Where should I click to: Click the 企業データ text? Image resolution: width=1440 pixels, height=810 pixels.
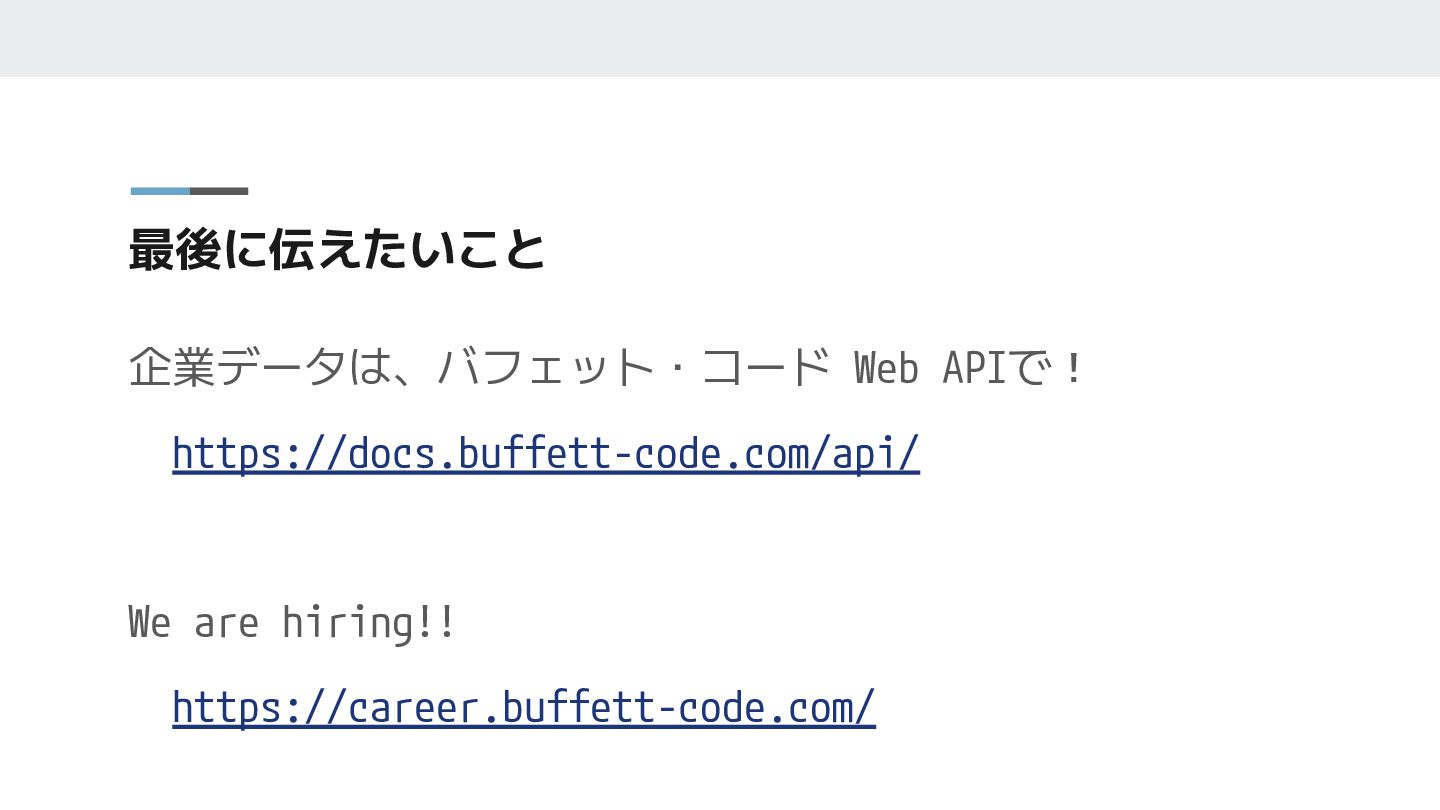pyautogui.click(x=237, y=368)
